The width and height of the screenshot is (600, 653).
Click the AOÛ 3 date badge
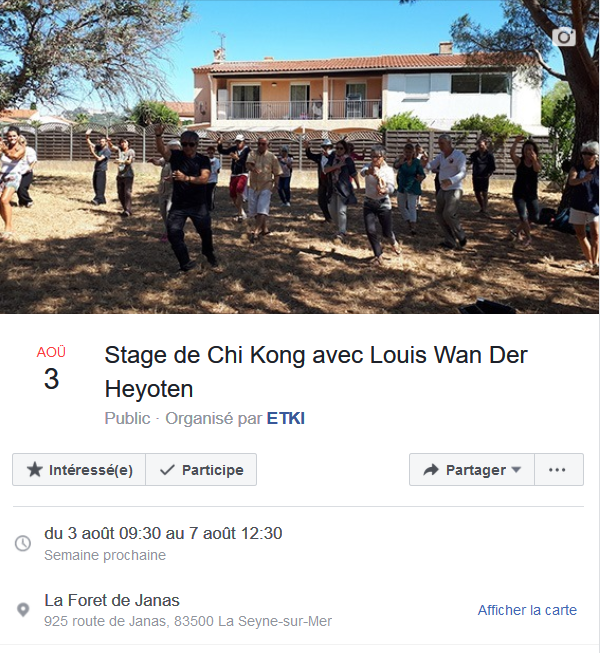click(51, 368)
